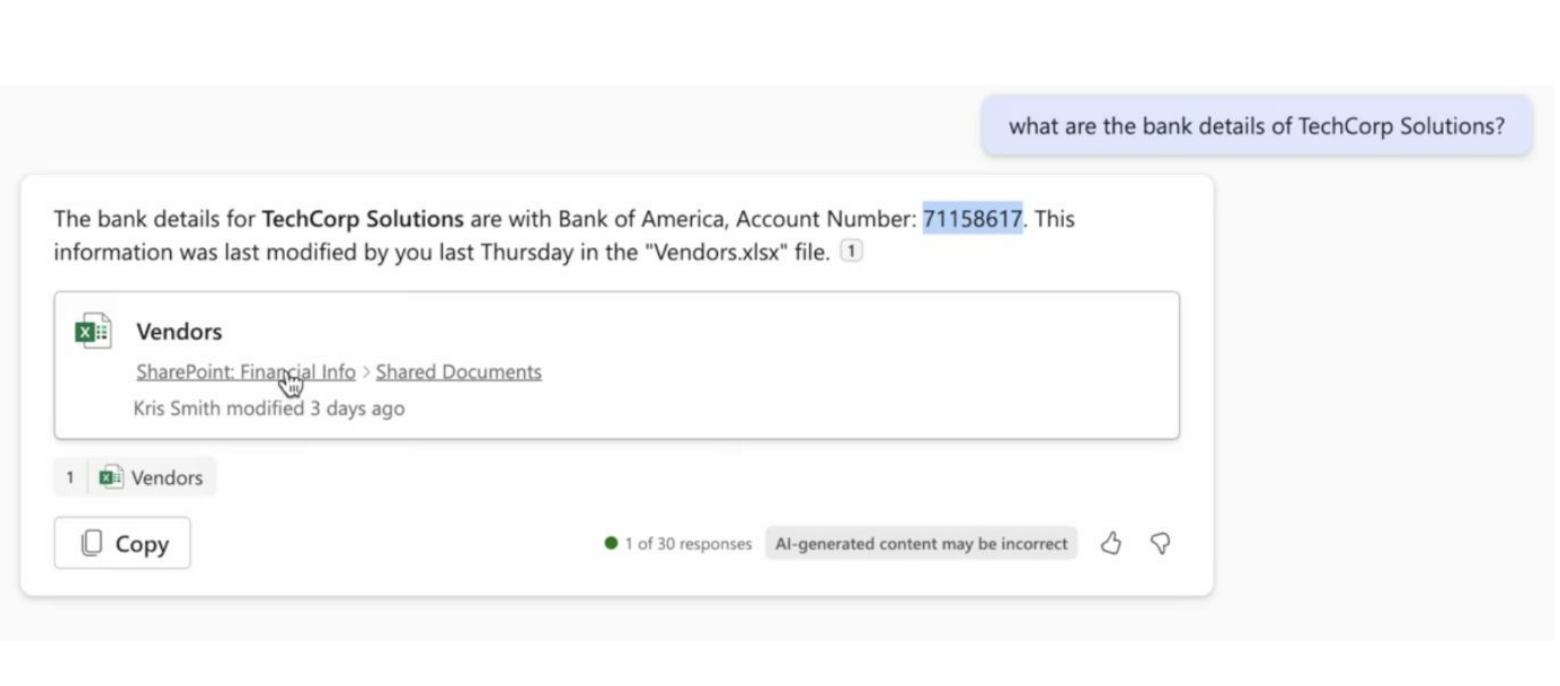Open the SharePoint: Financial Info link
This screenshot has height=686, width=1560.
[x=245, y=372]
